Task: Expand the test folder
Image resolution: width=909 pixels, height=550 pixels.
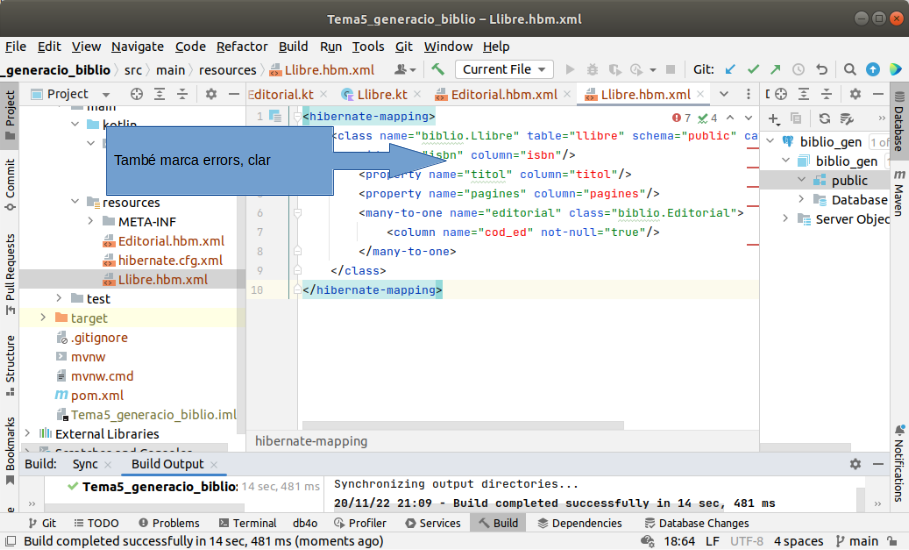Action: [59, 298]
